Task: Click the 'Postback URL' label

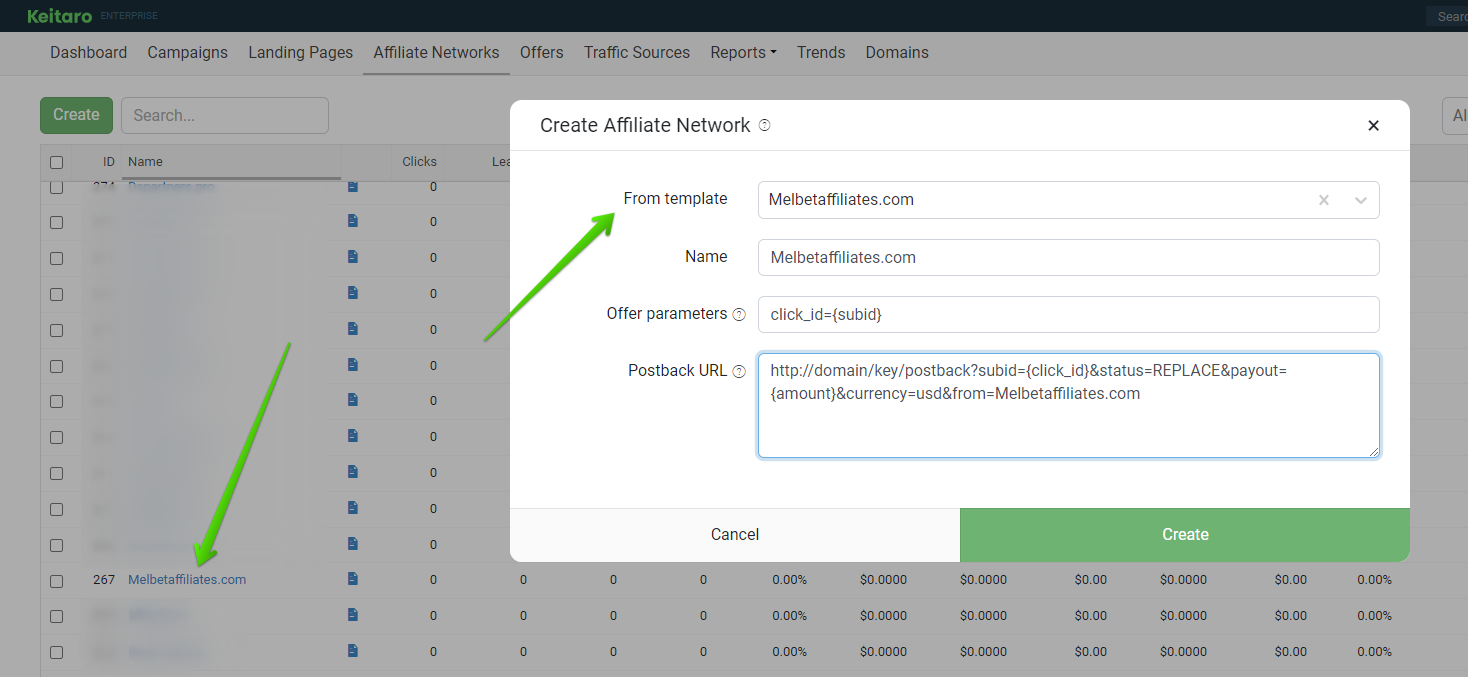Action: click(678, 371)
